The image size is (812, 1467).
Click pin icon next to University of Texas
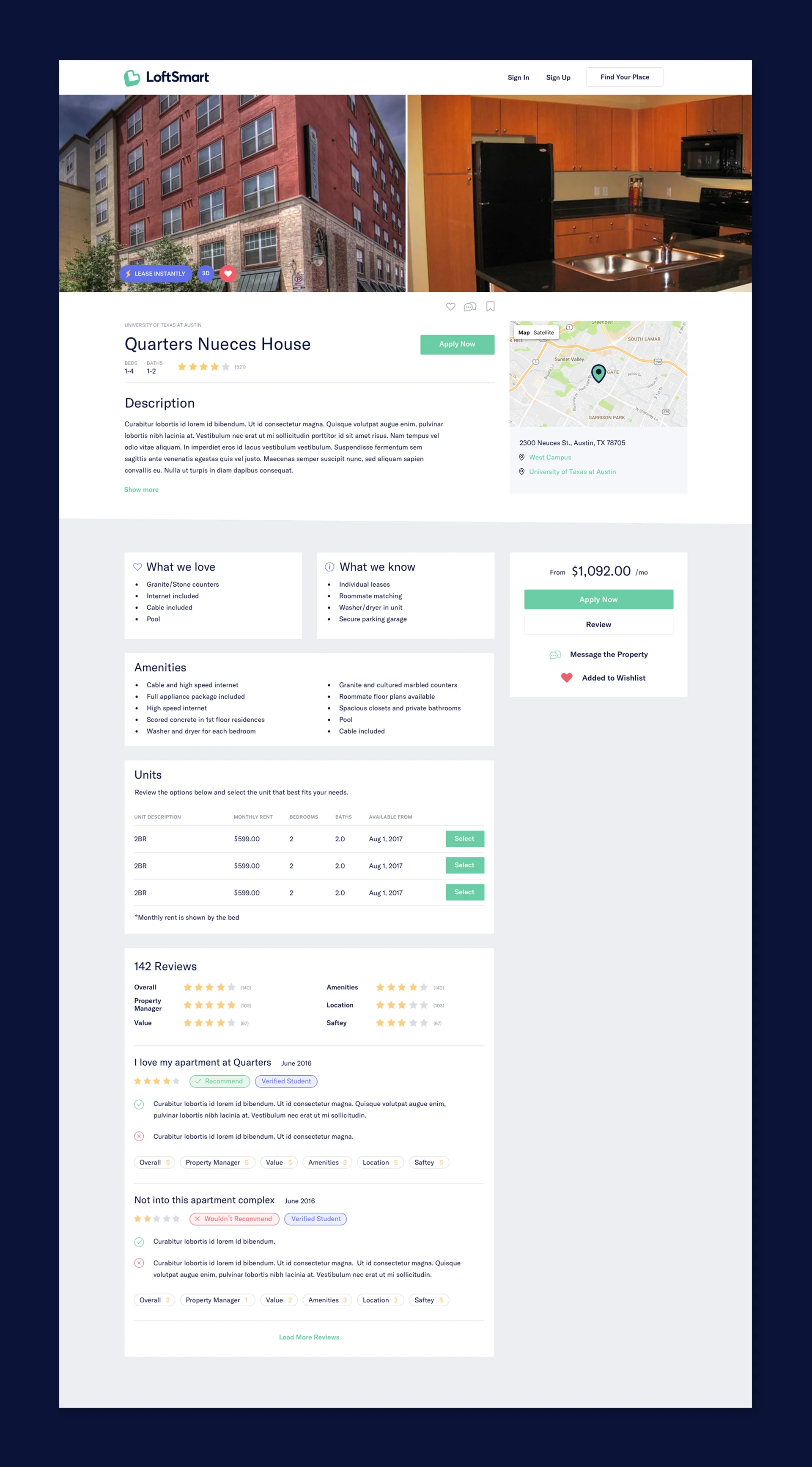(521, 472)
